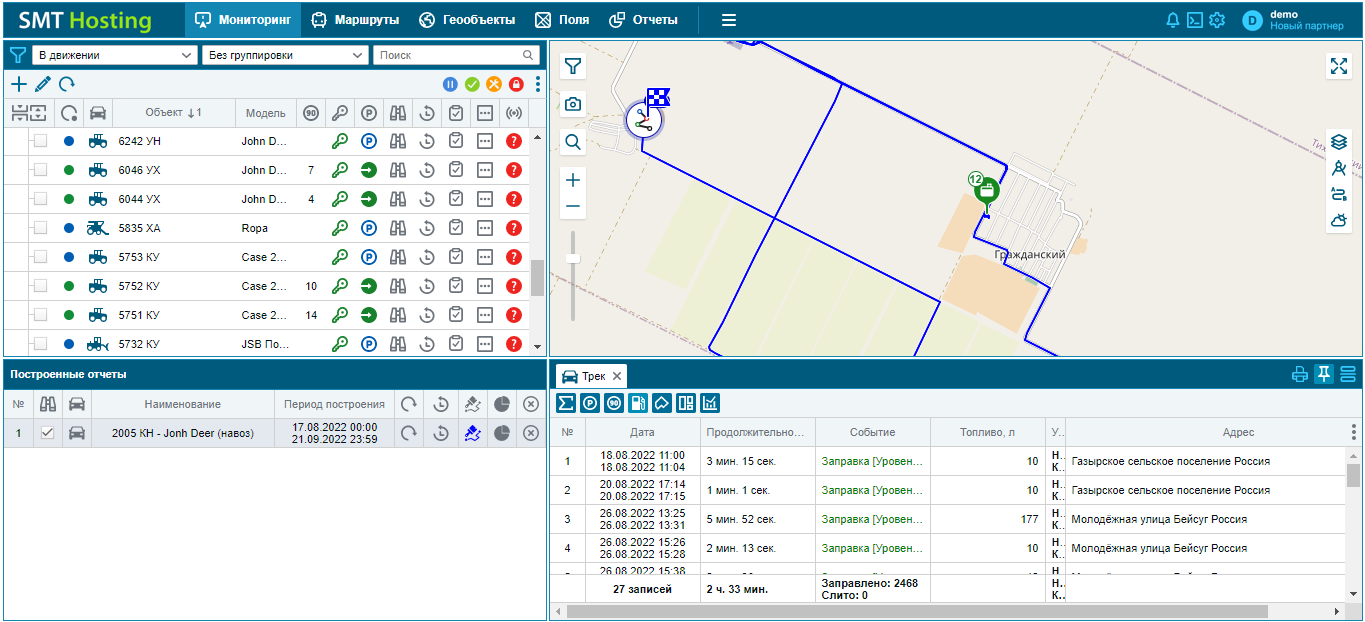
Task: Select the 5835 ХА harvester row
Action: [265, 228]
